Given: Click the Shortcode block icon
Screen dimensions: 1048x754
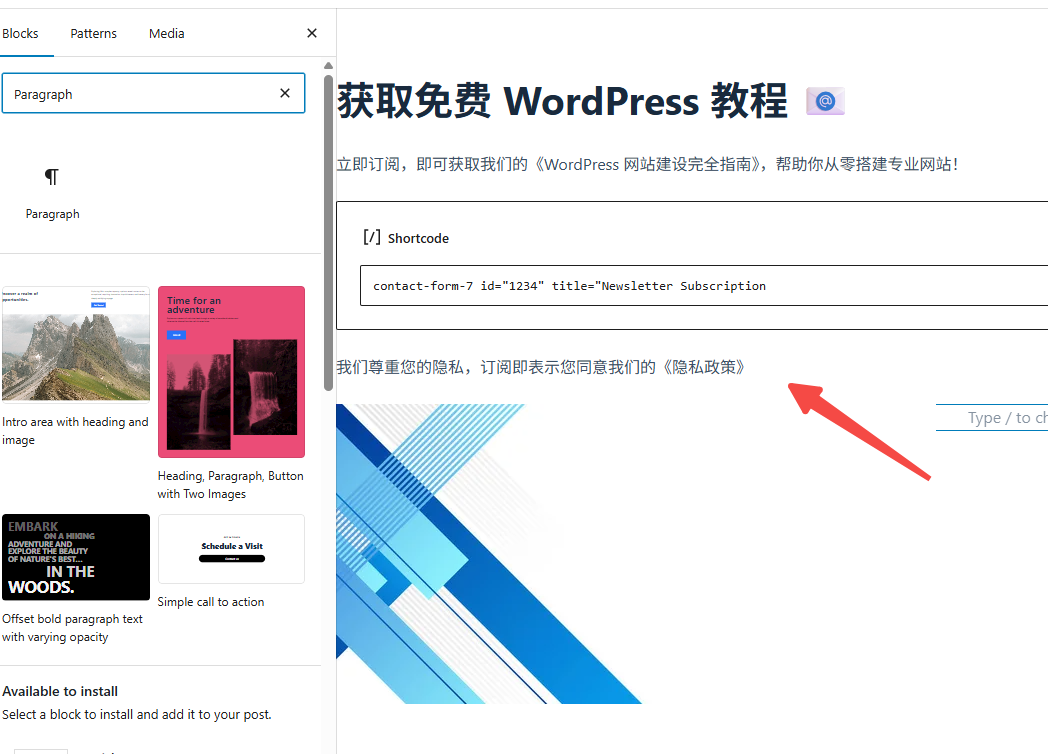Looking at the screenshot, I should 371,237.
